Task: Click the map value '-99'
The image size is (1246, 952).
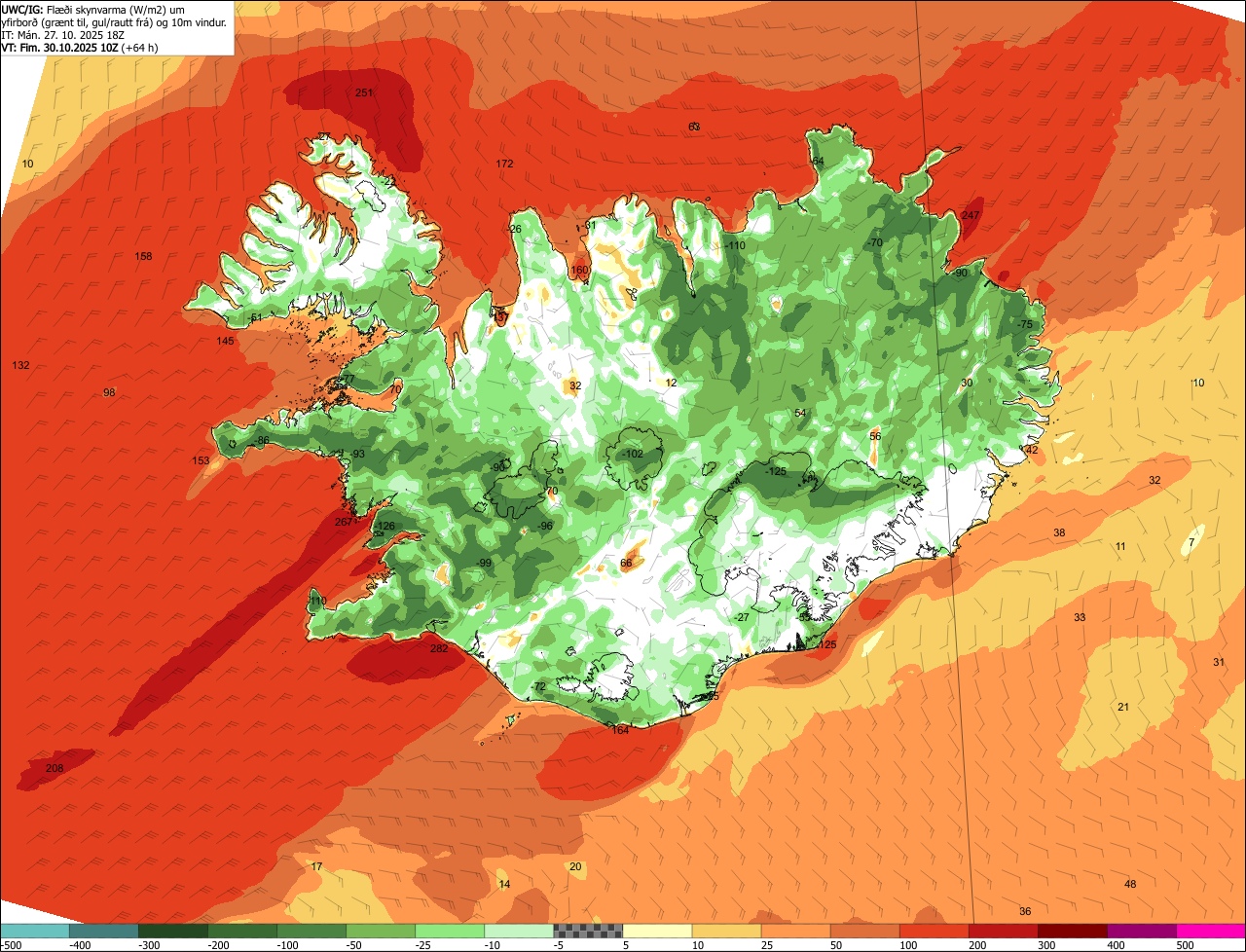Action: point(484,563)
